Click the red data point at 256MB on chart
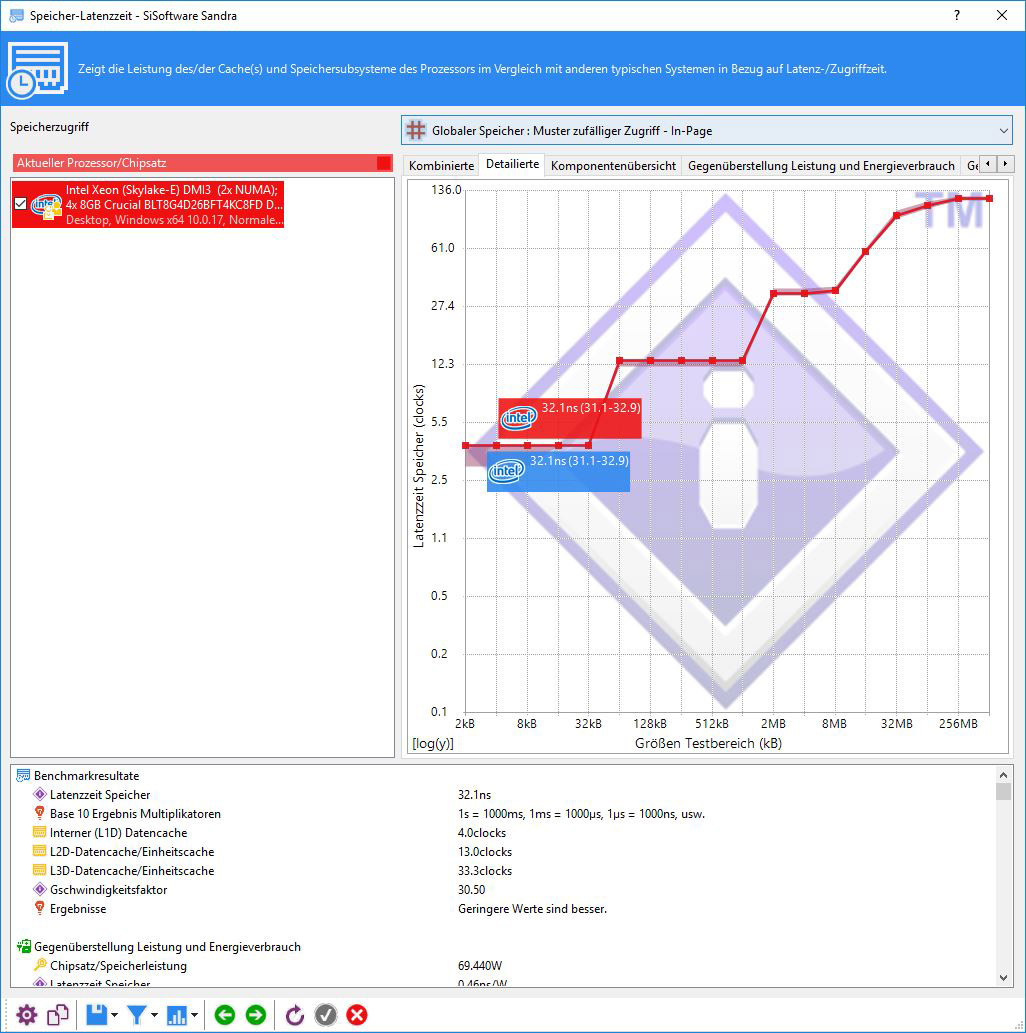The image size is (1026, 1033). [958, 198]
